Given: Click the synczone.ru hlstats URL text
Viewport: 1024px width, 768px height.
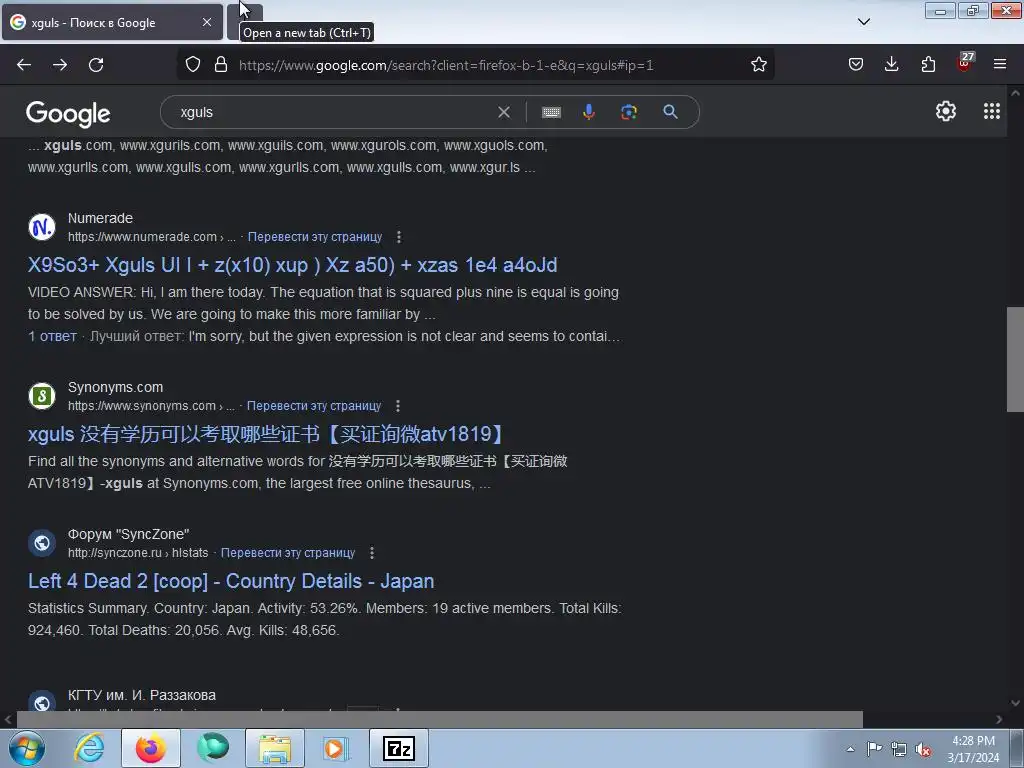Looking at the screenshot, I should coord(138,553).
